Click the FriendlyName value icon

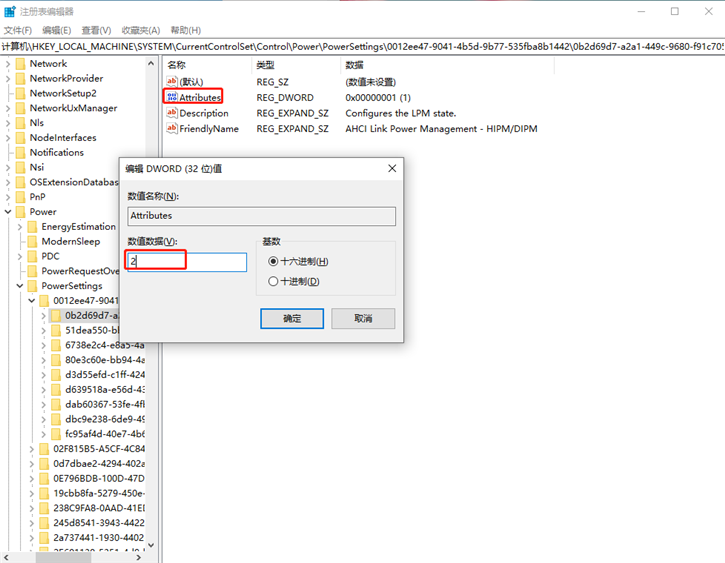pyautogui.click(x=171, y=129)
